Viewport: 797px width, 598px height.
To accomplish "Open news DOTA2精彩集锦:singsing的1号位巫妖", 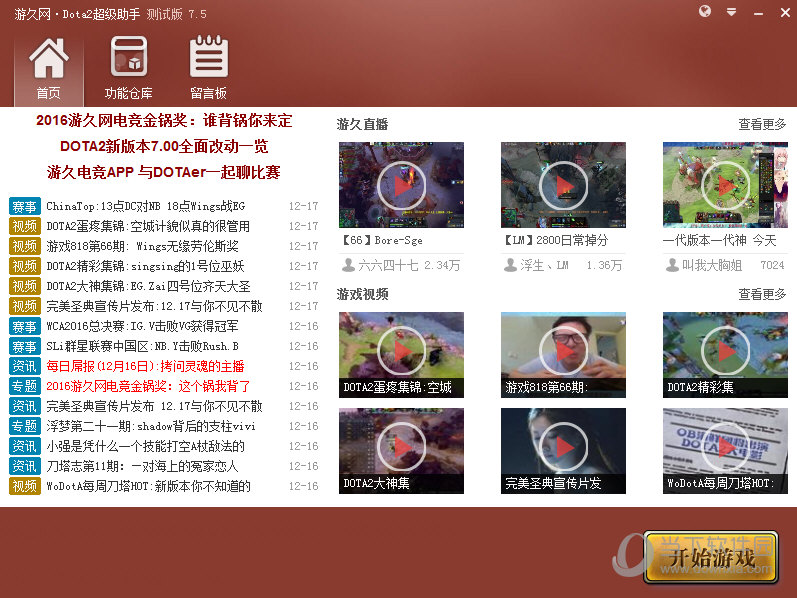I will (x=145, y=266).
